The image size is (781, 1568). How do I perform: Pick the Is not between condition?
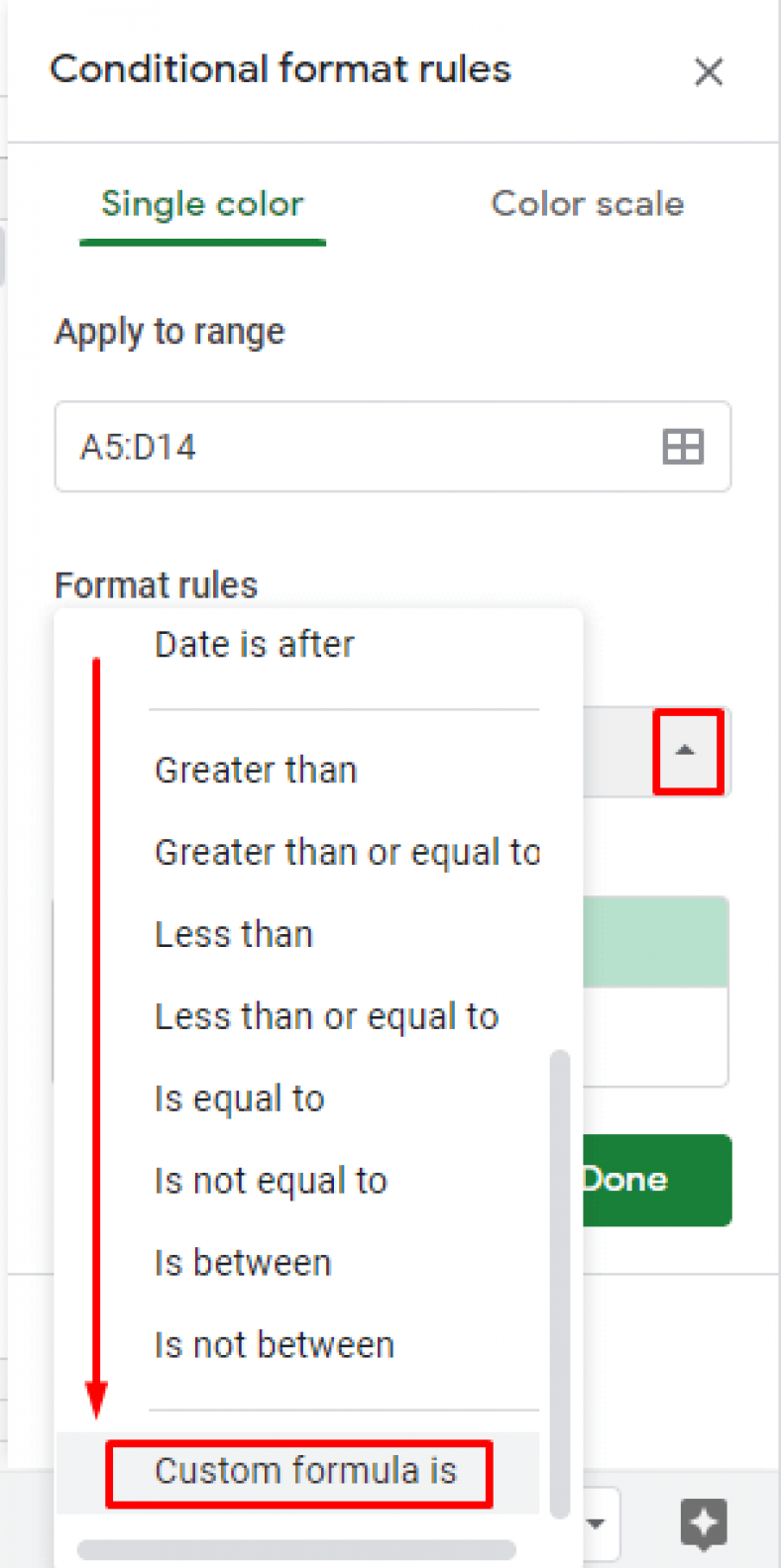click(274, 1344)
